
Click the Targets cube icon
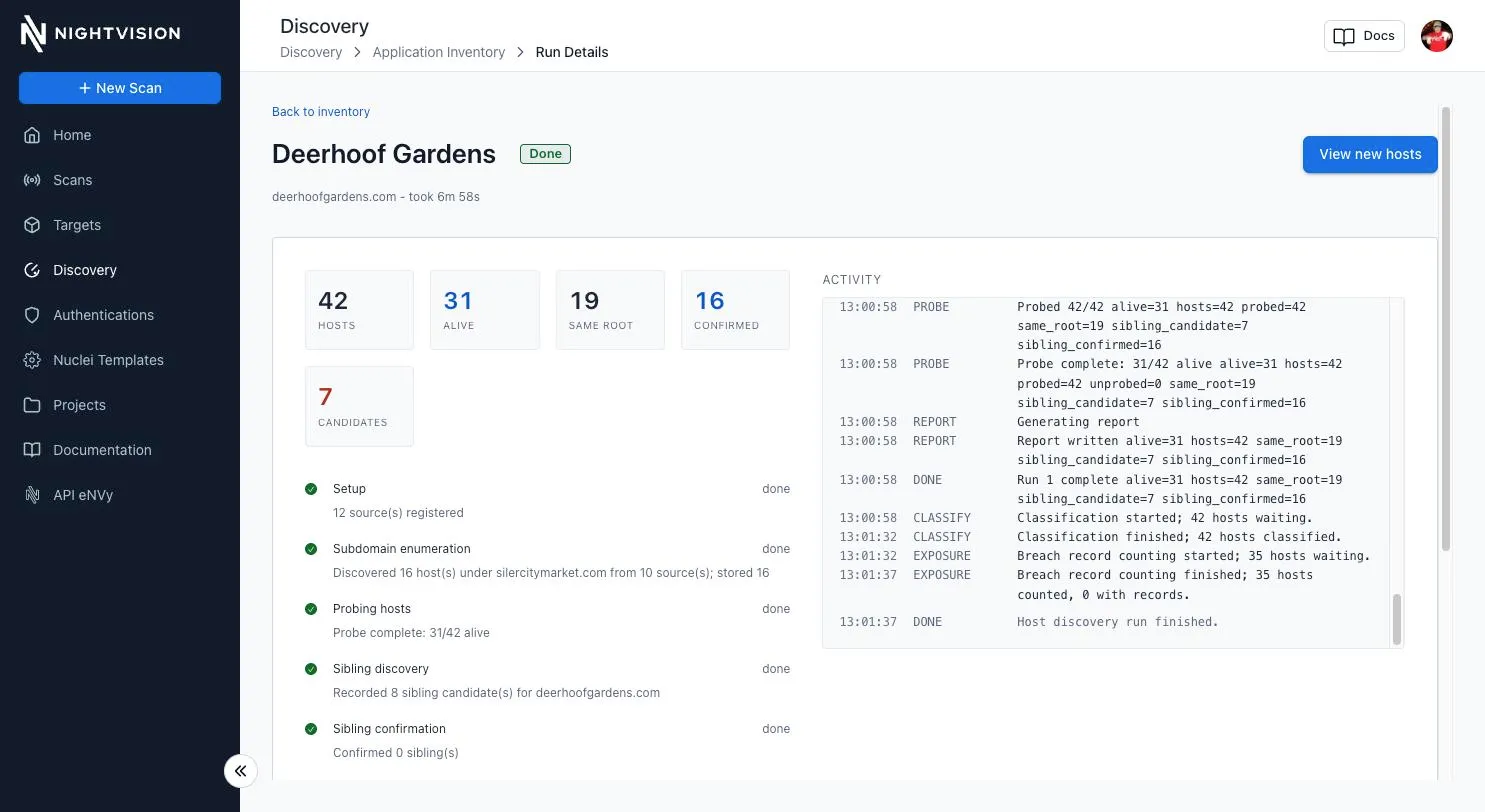32,225
